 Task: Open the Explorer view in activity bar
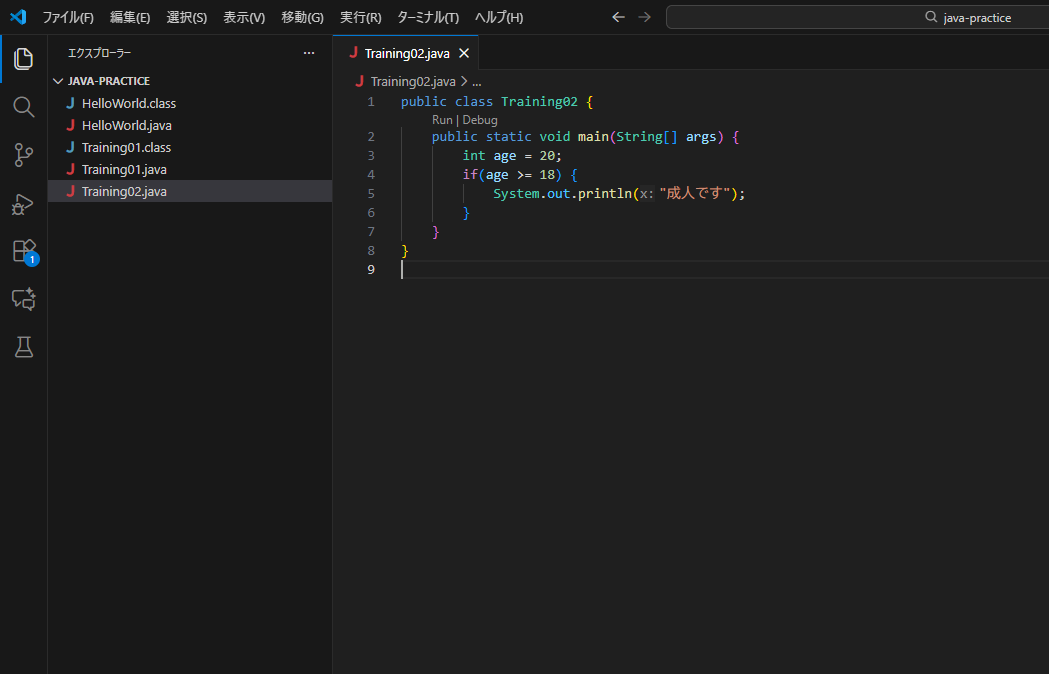click(x=23, y=59)
